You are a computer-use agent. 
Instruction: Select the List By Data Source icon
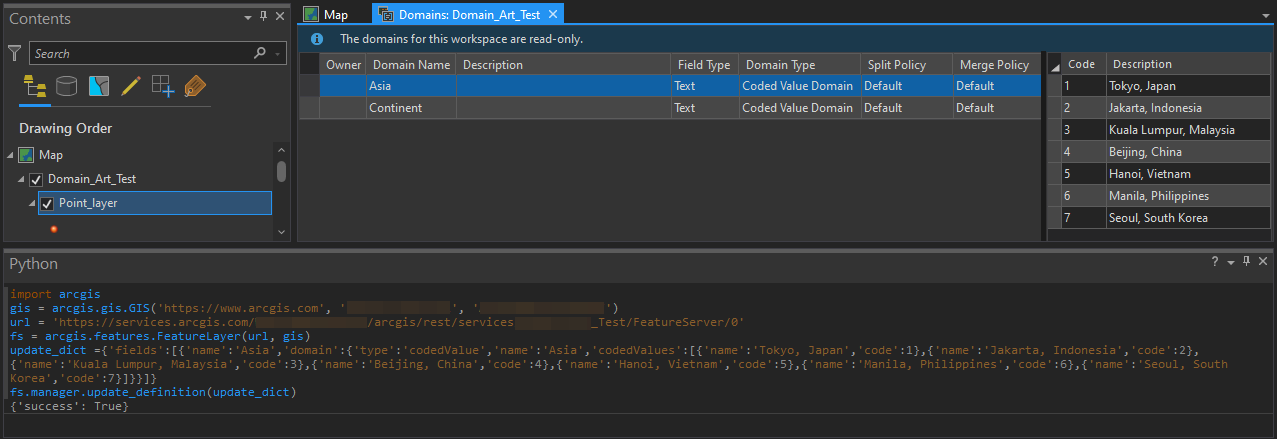click(x=66, y=86)
